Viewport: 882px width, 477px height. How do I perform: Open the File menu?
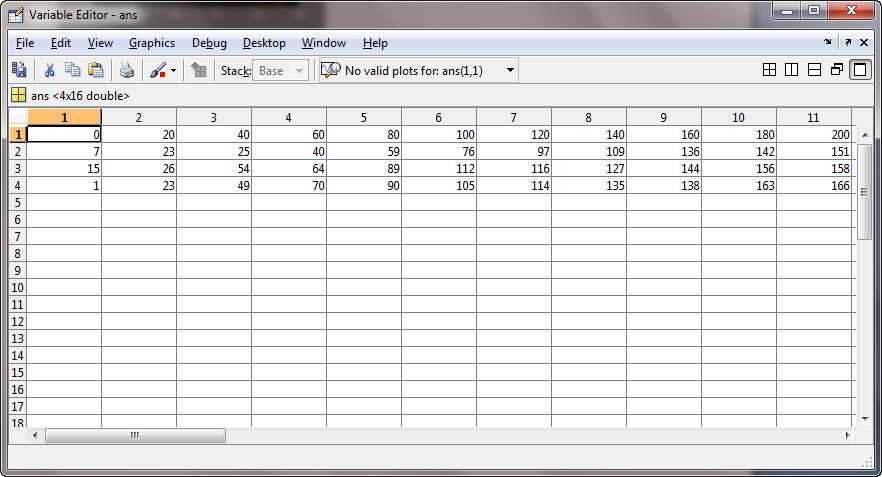pos(25,43)
